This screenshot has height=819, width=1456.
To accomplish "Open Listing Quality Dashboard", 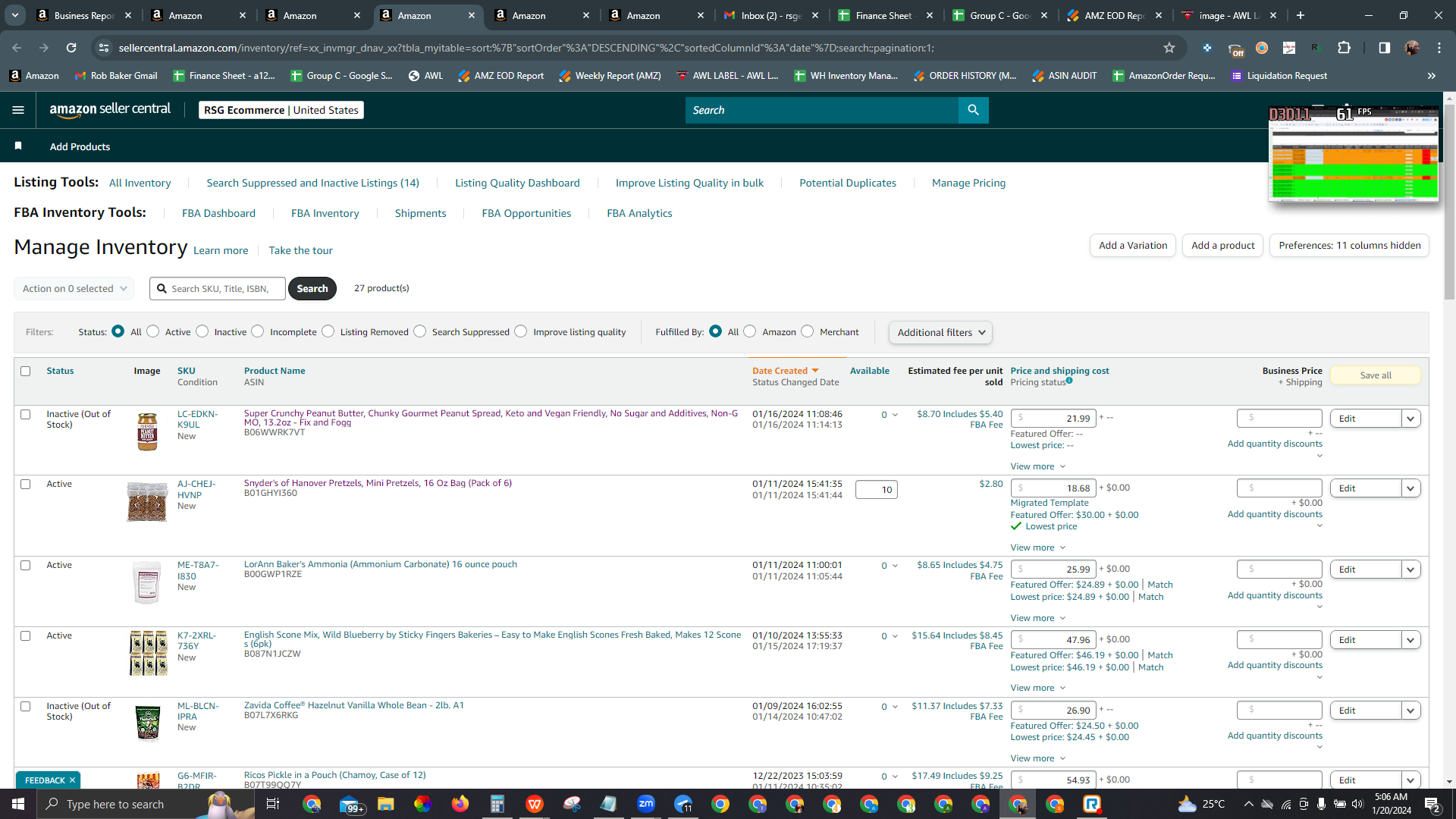I will click(517, 183).
